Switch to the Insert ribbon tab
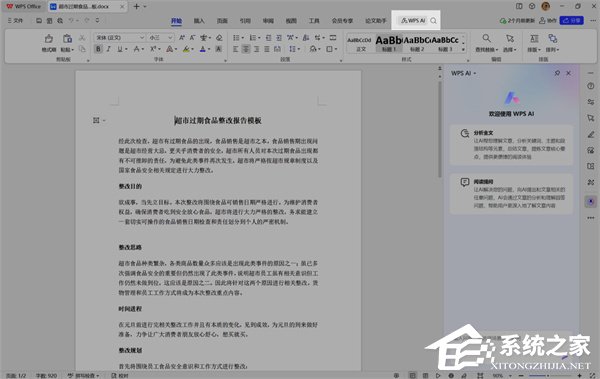This screenshot has width=600, height=379. 199,21
